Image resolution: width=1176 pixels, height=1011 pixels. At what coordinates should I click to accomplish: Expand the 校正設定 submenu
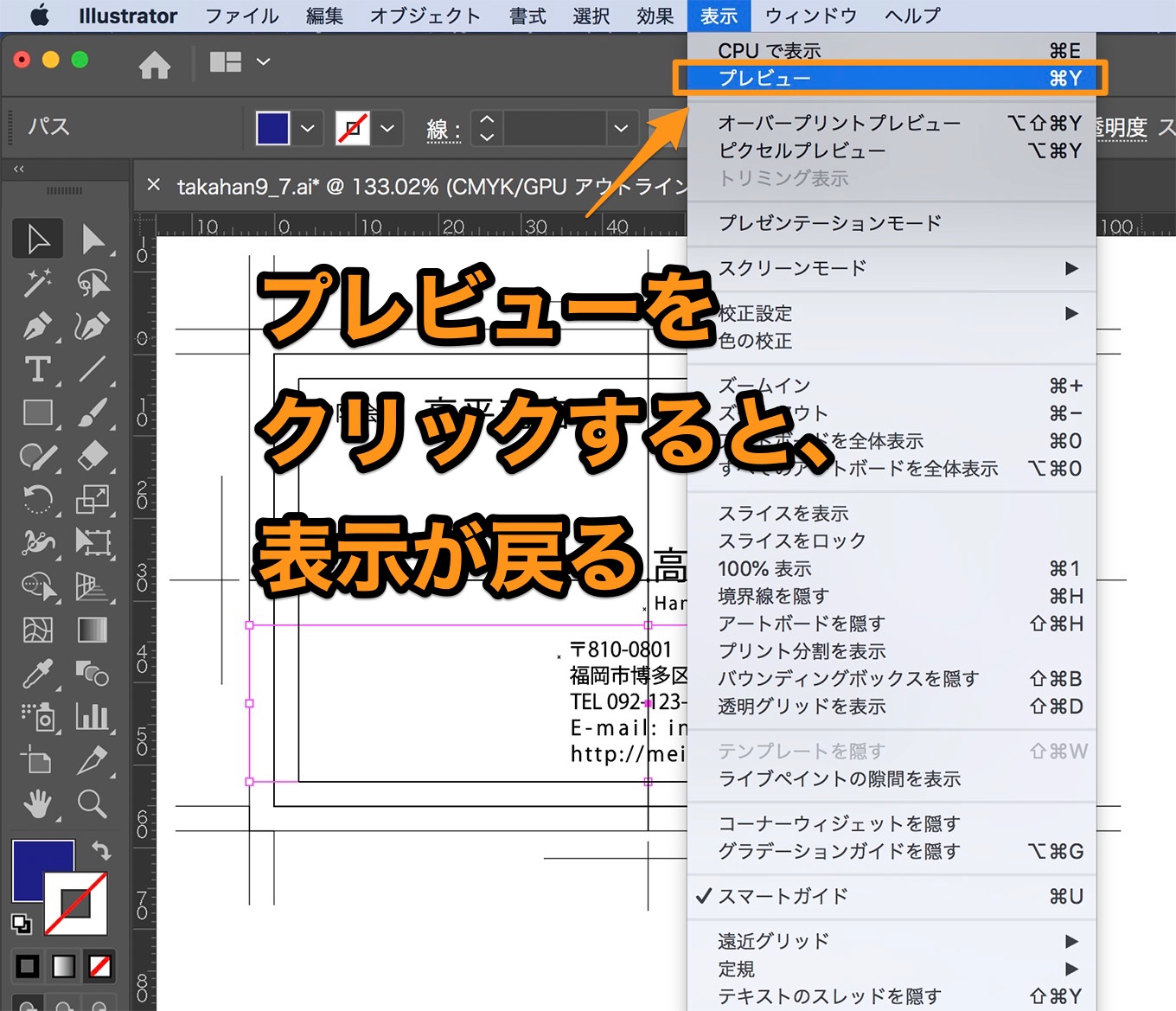[x=891, y=313]
